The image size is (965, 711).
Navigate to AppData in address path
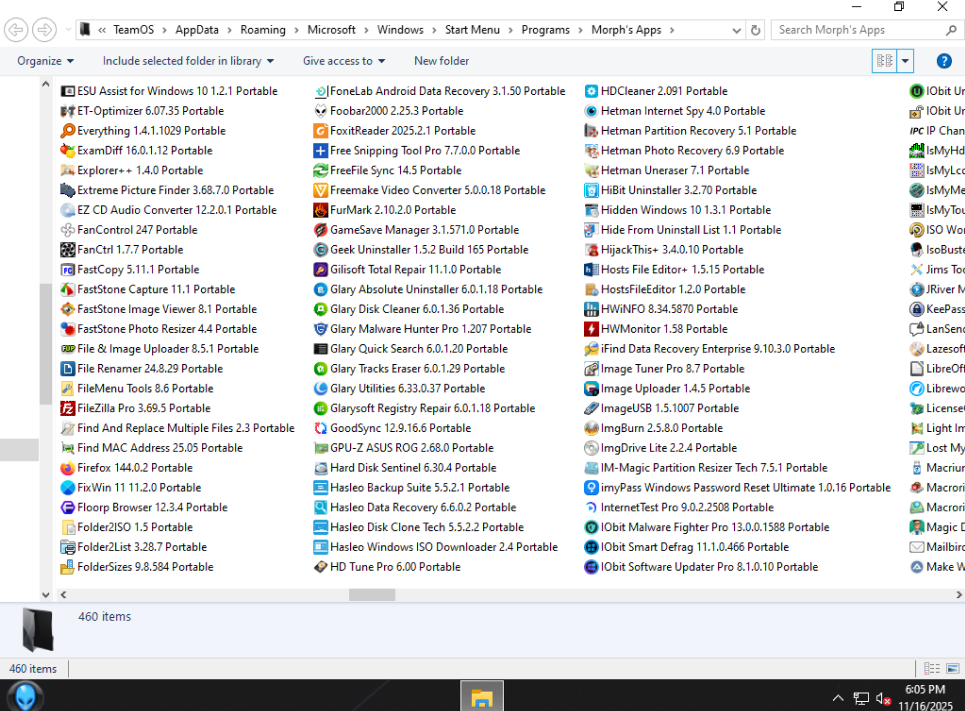pos(197,30)
